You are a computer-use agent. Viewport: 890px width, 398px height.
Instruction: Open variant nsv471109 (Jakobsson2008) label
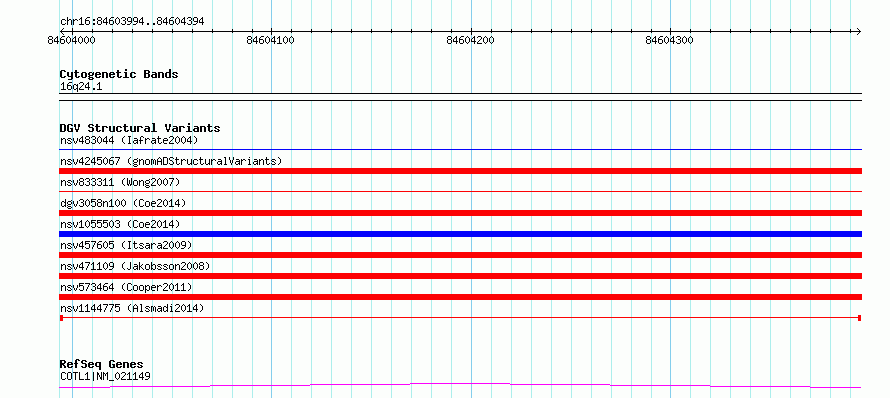[135, 266]
